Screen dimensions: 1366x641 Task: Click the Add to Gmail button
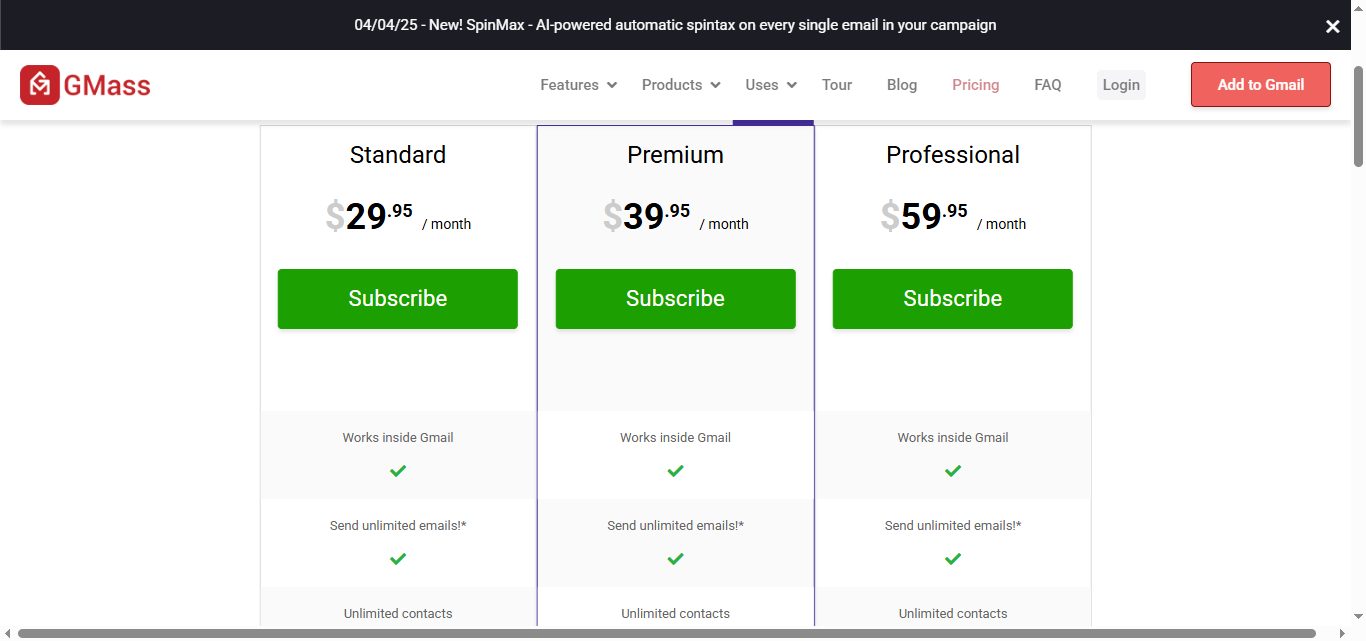point(1260,84)
